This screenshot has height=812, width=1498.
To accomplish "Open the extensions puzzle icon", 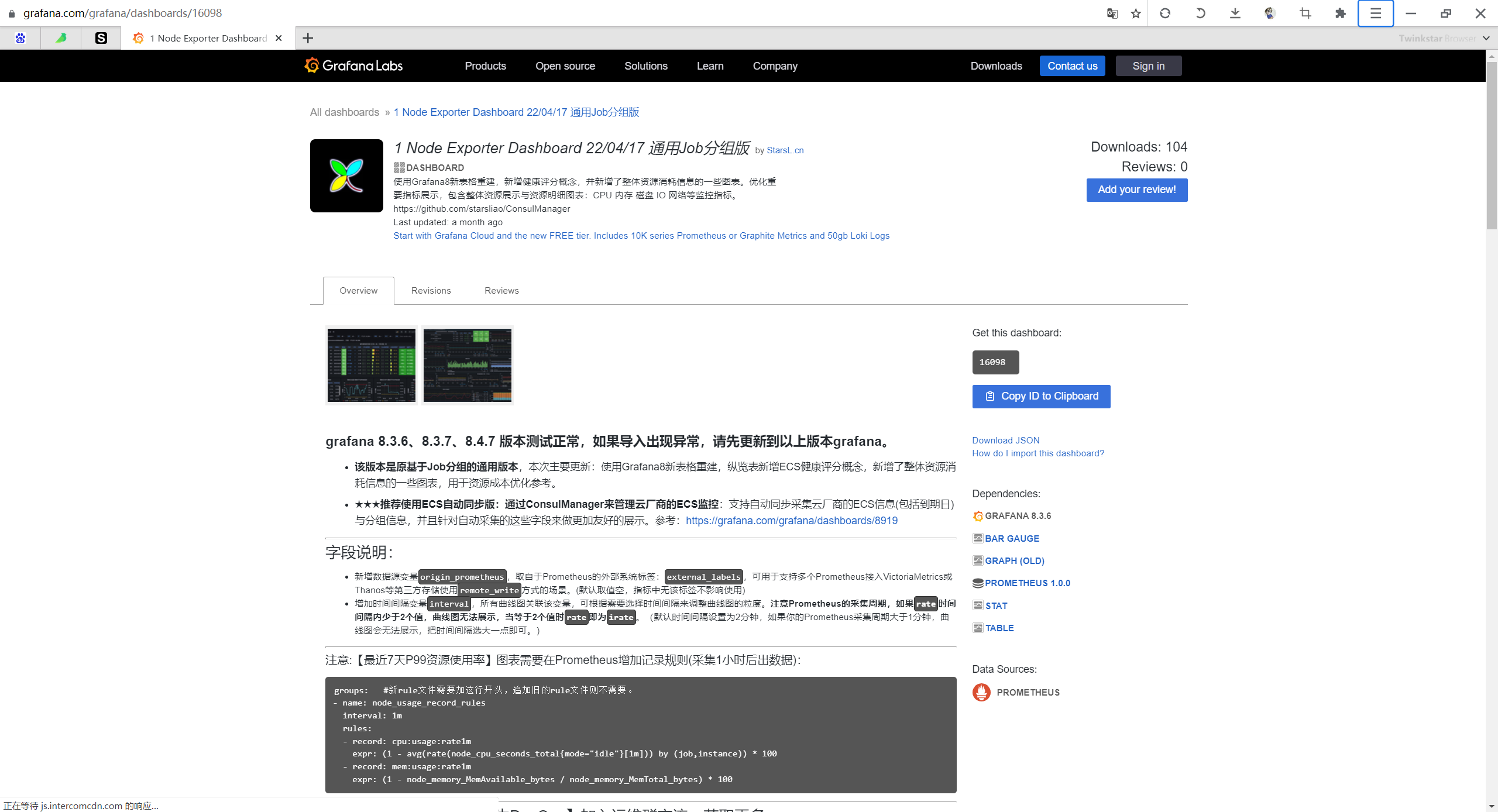I will 1341,13.
